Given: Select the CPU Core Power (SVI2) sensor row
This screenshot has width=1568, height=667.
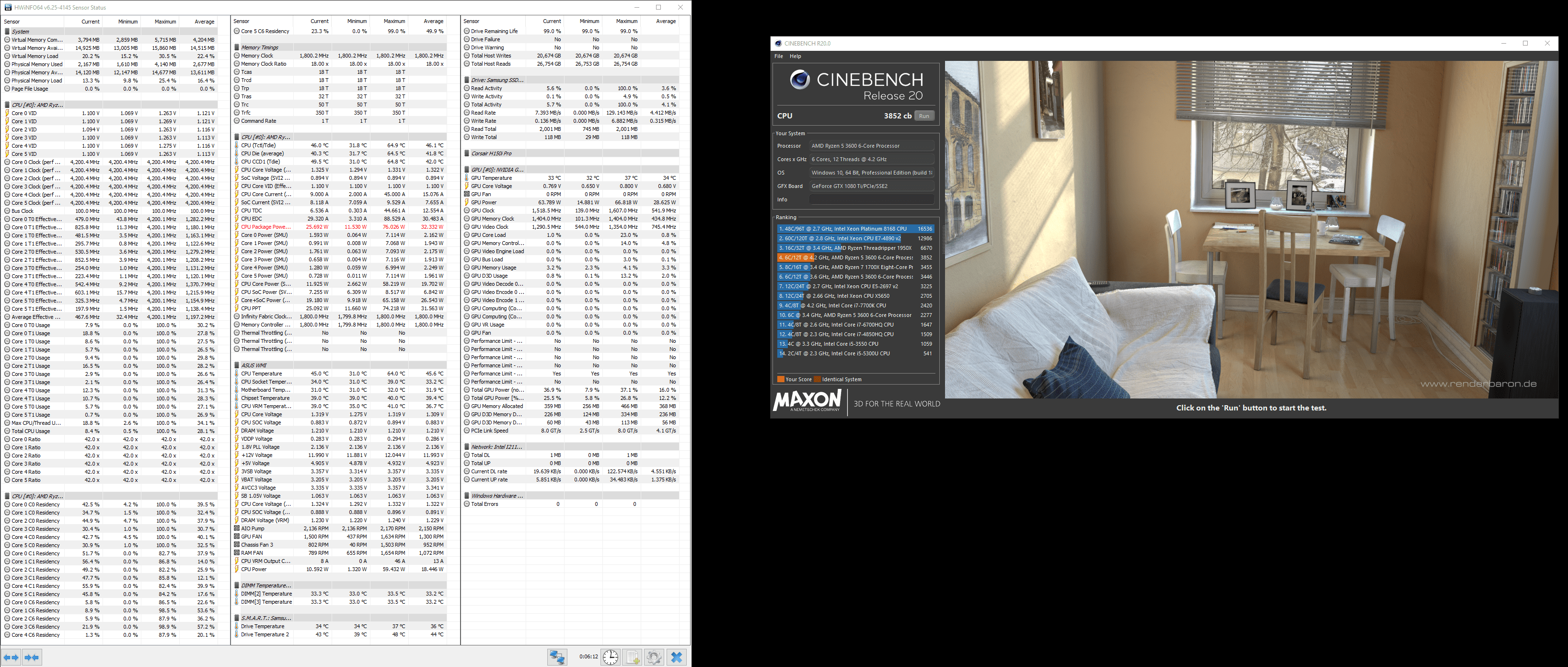Looking at the screenshot, I should click(x=340, y=284).
